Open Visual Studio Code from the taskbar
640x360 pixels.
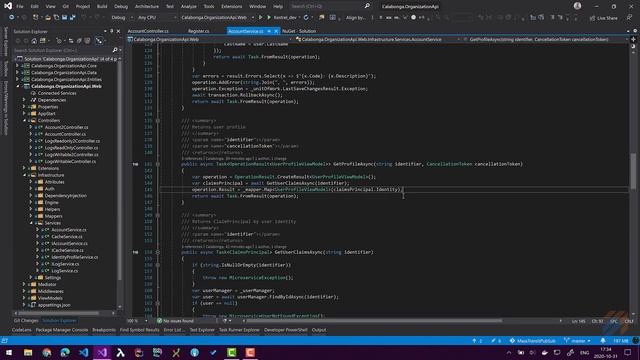pos(84,352)
